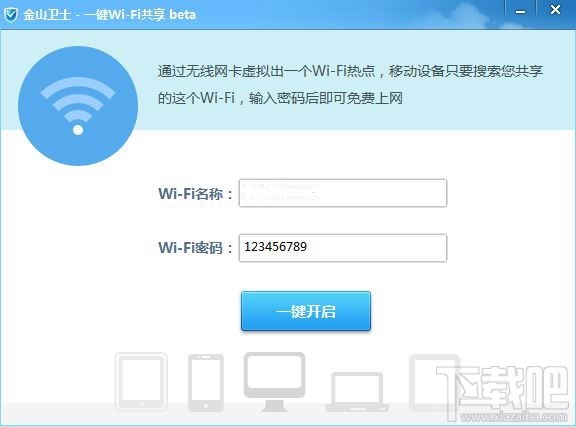Viewport: 576px width, 427px height.
Task: Close the 一键Wi-Fi共享 window
Action: coord(555,10)
